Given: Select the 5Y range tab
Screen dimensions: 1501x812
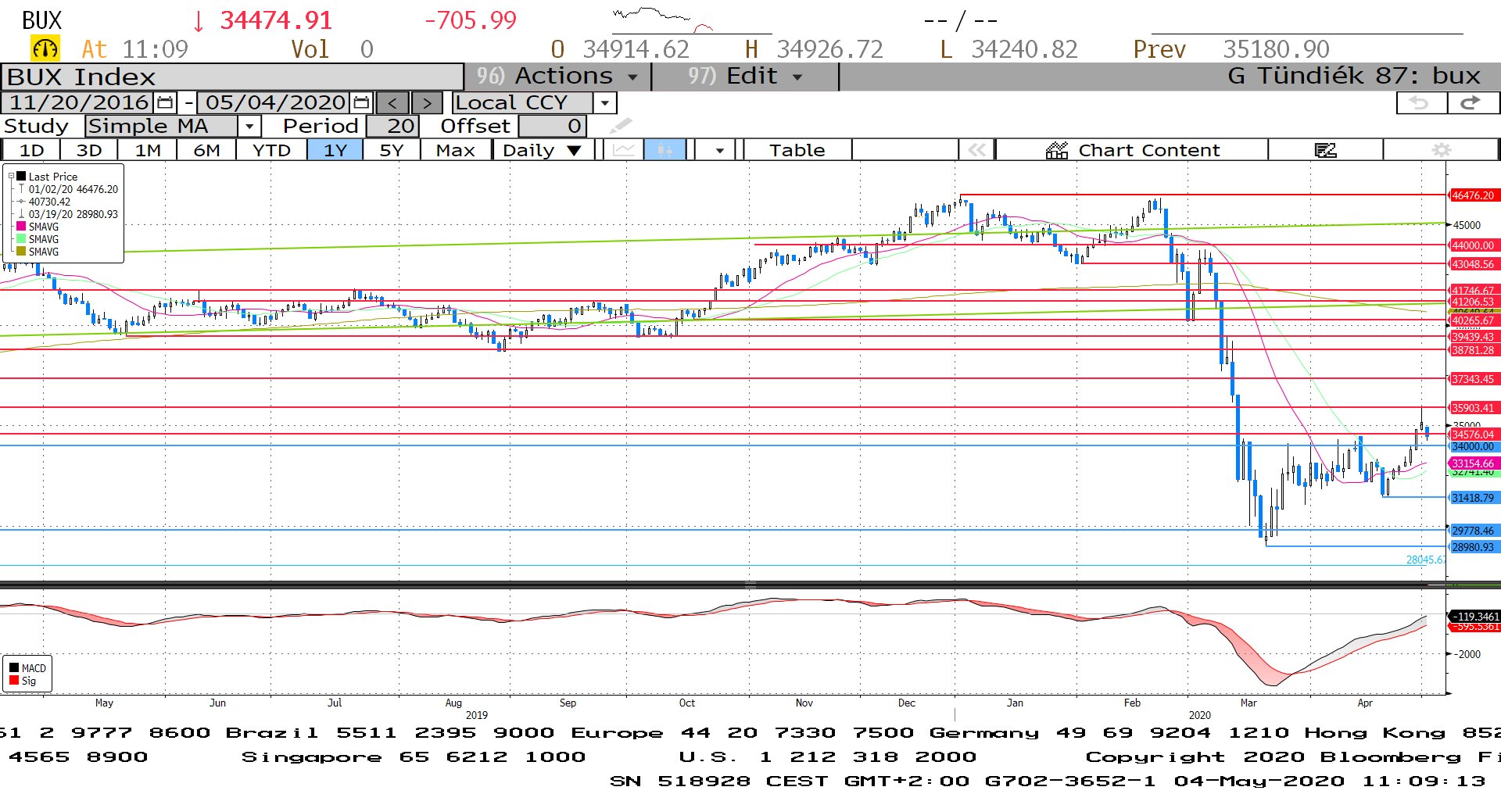Looking at the screenshot, I should pyautogui.click(x=392, y=150).
